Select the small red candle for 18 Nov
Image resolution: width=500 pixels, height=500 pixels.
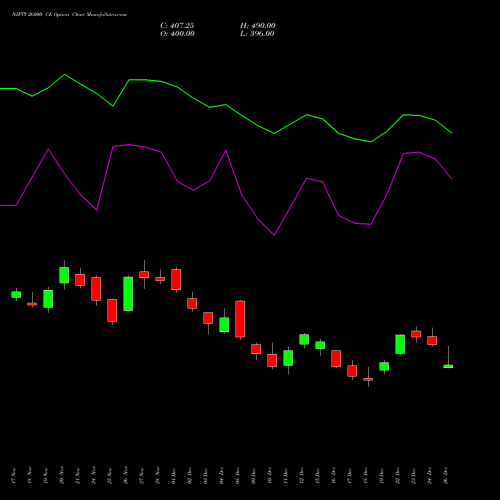[32, 304]
